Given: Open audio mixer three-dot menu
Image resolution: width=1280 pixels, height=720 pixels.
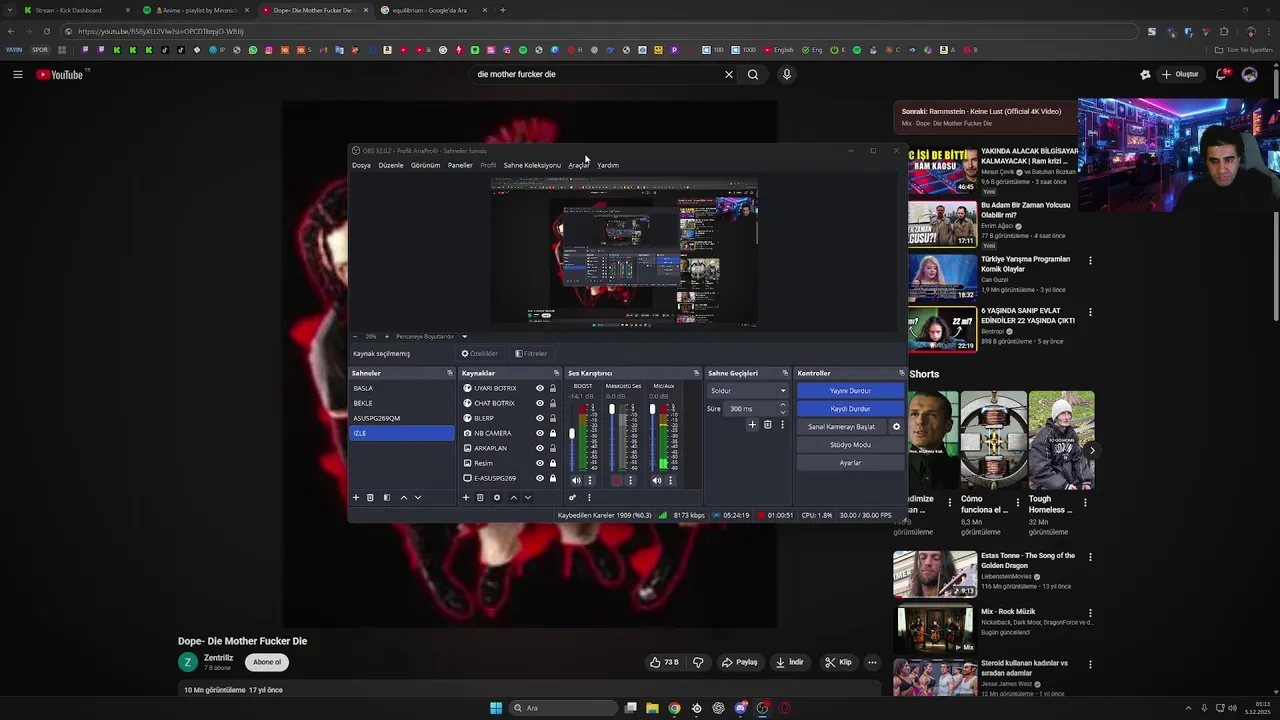Looking at the screenshot, I should 588,497.
